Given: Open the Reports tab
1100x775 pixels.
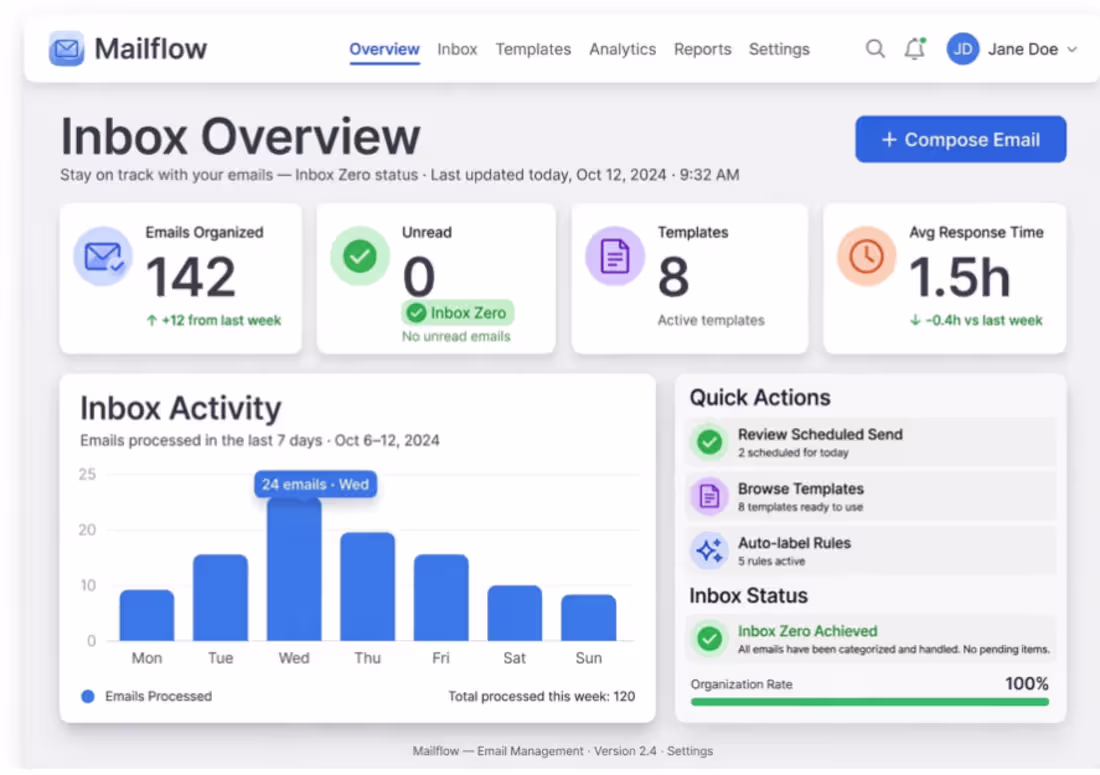Looking at the screenshot, I should click(702, 49).
